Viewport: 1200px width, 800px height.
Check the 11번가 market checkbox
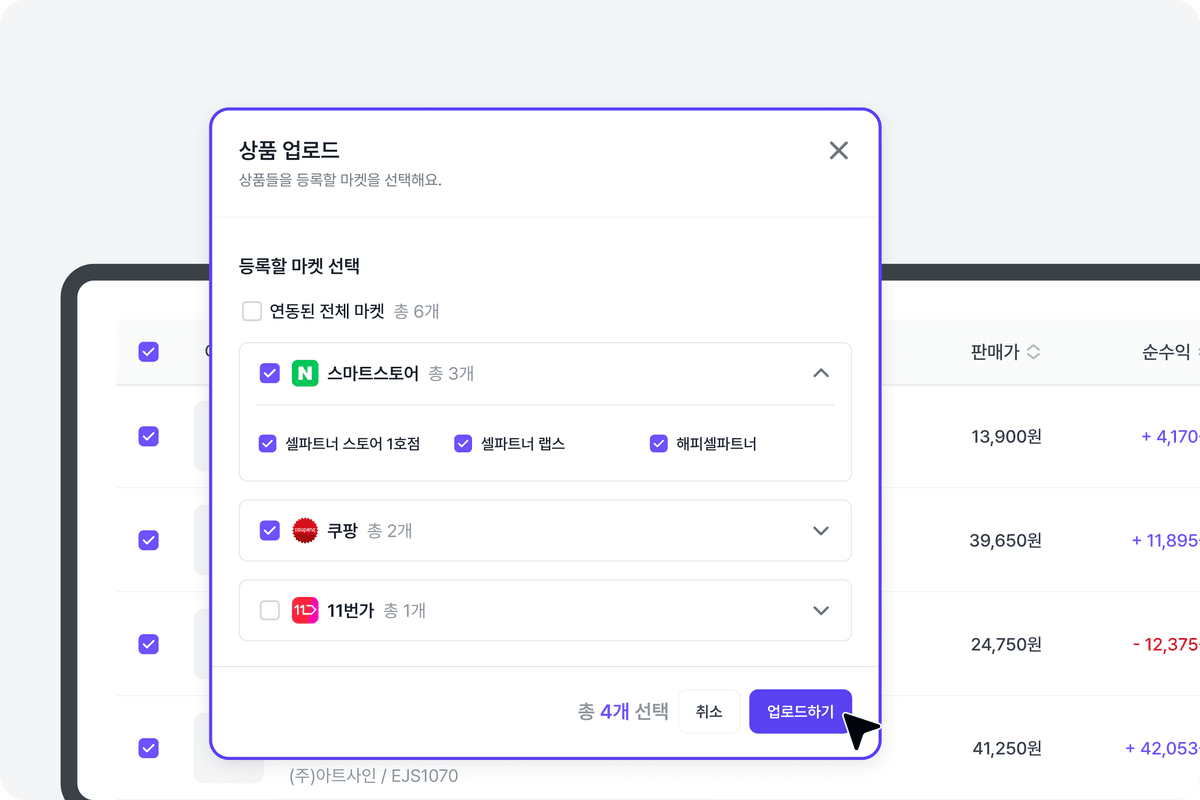coord(270,610)
